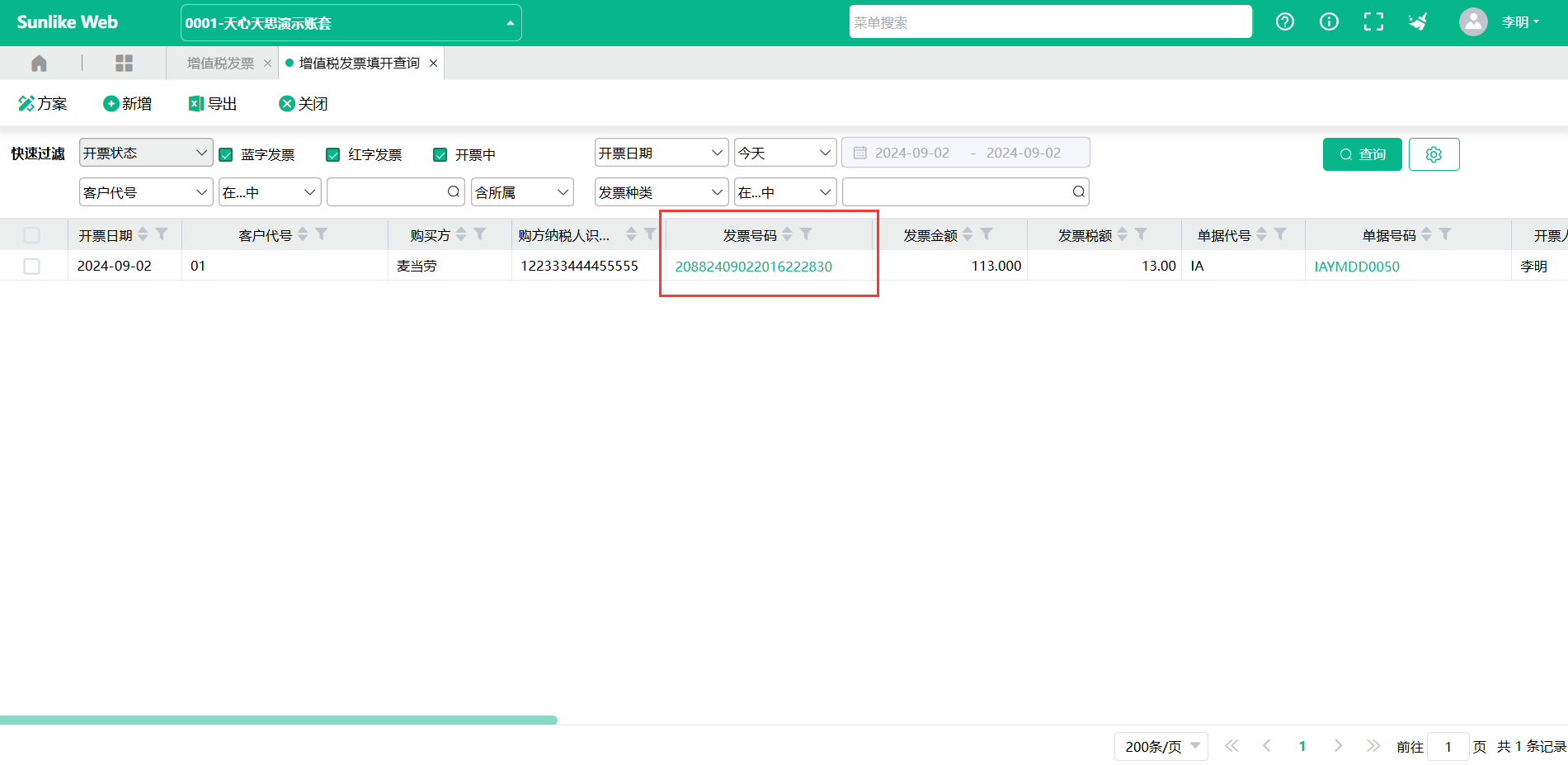Go to the first page arrow
The height and width of the screenshot is (765, 1568).
point(1231,746)
